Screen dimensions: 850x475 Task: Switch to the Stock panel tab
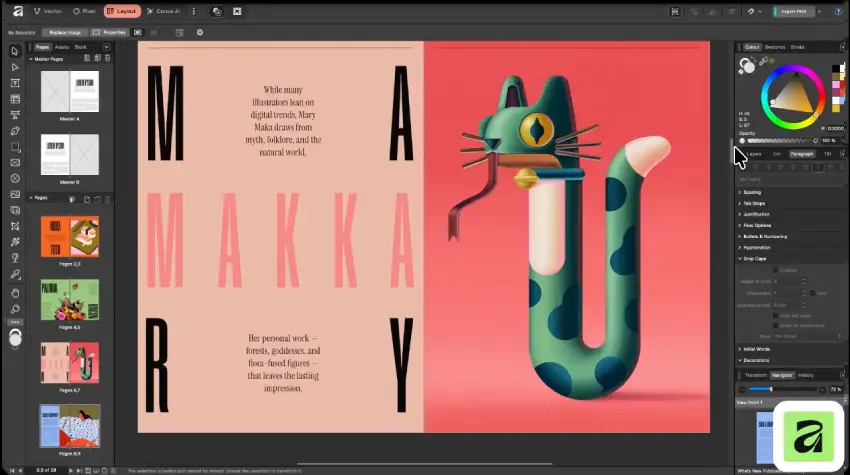click(x=81, y=47)
